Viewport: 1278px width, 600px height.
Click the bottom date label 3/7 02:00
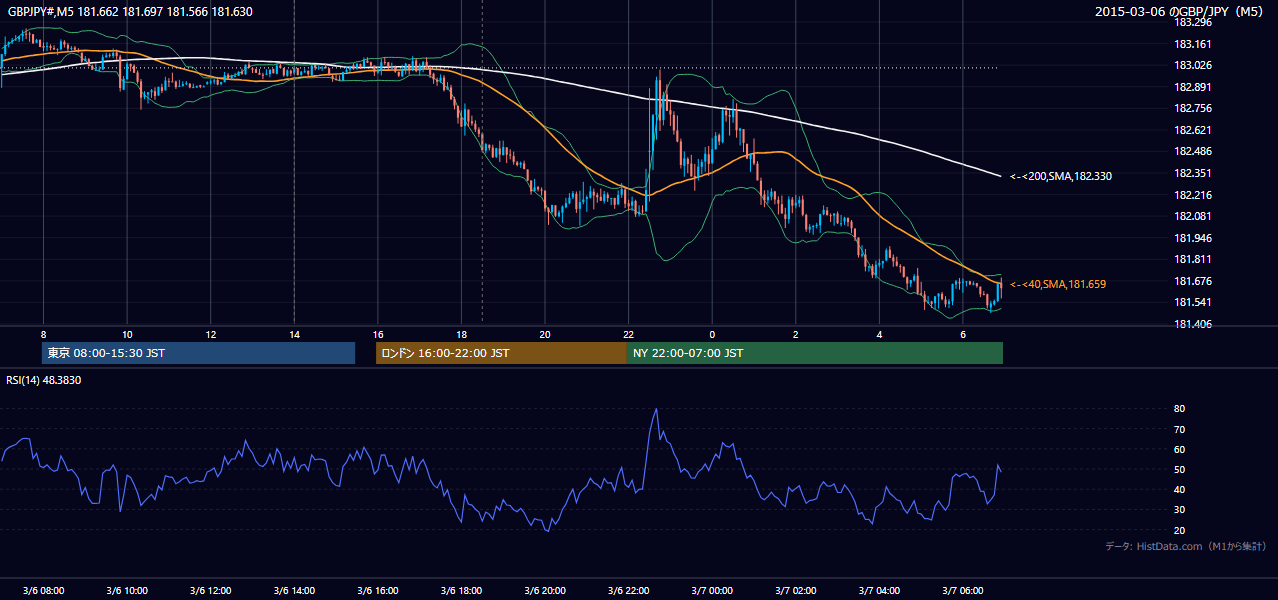[x=796, y=590]
